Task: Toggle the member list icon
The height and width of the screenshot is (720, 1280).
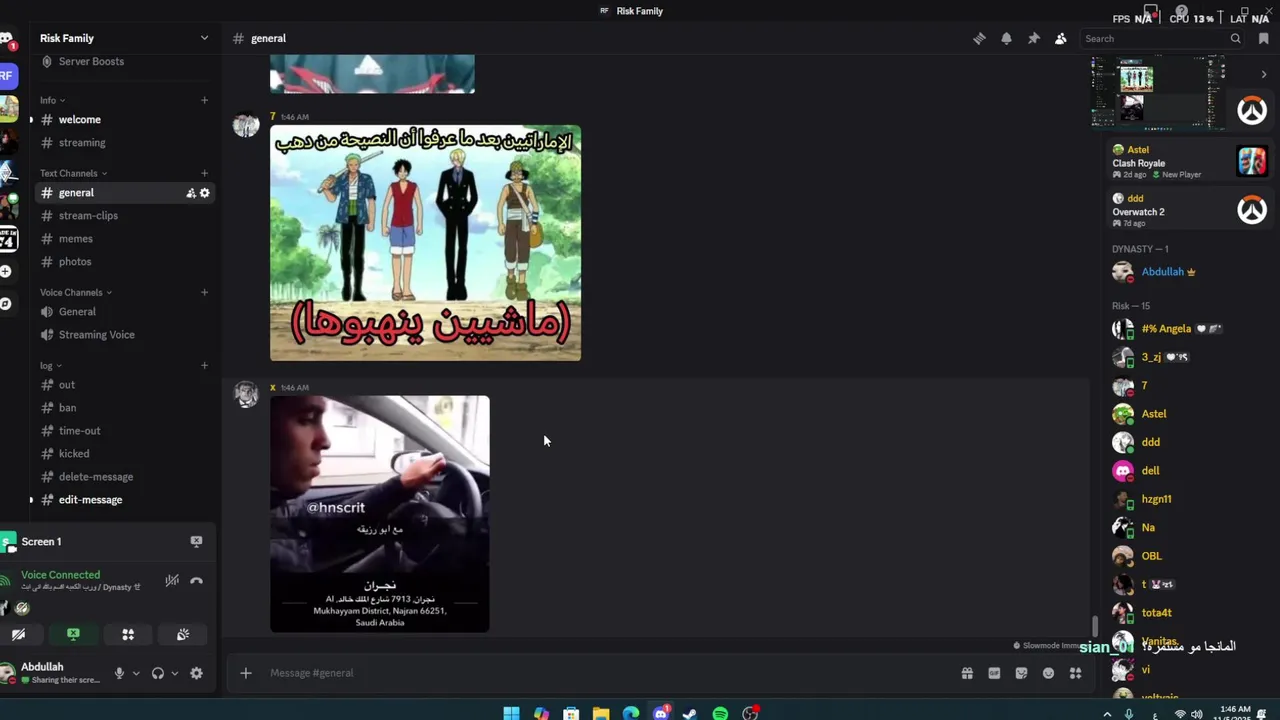Action: tap(1061, 38)
